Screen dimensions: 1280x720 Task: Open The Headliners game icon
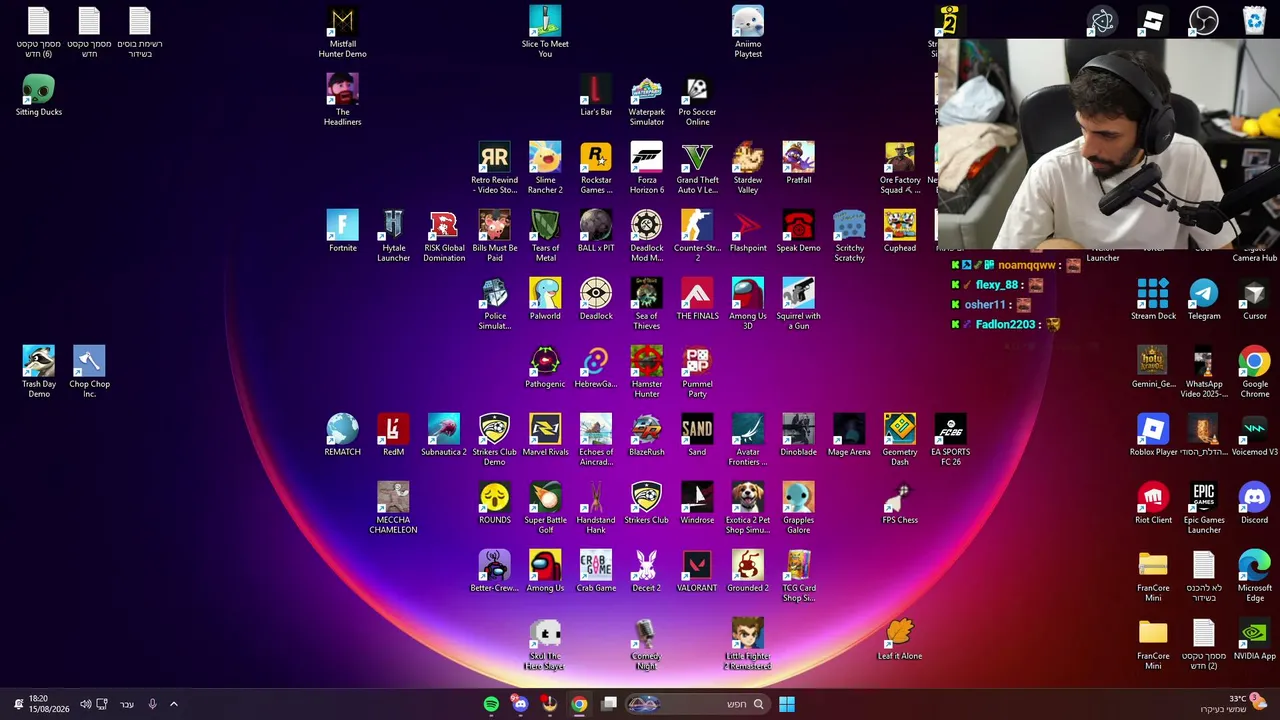(x=342, y=100)
